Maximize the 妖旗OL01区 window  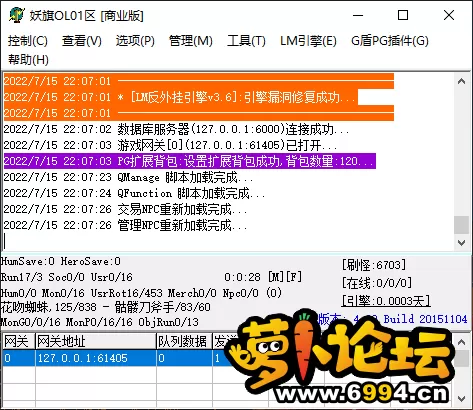click(x=403, y=15)
